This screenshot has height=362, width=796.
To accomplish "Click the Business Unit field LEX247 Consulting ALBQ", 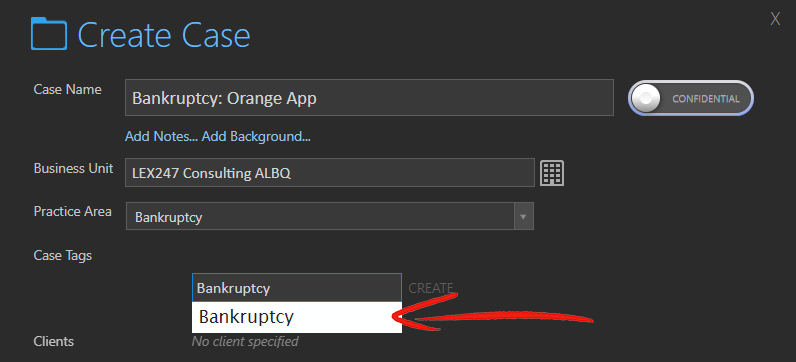I will pyautogui.click(x=330, y=173).
